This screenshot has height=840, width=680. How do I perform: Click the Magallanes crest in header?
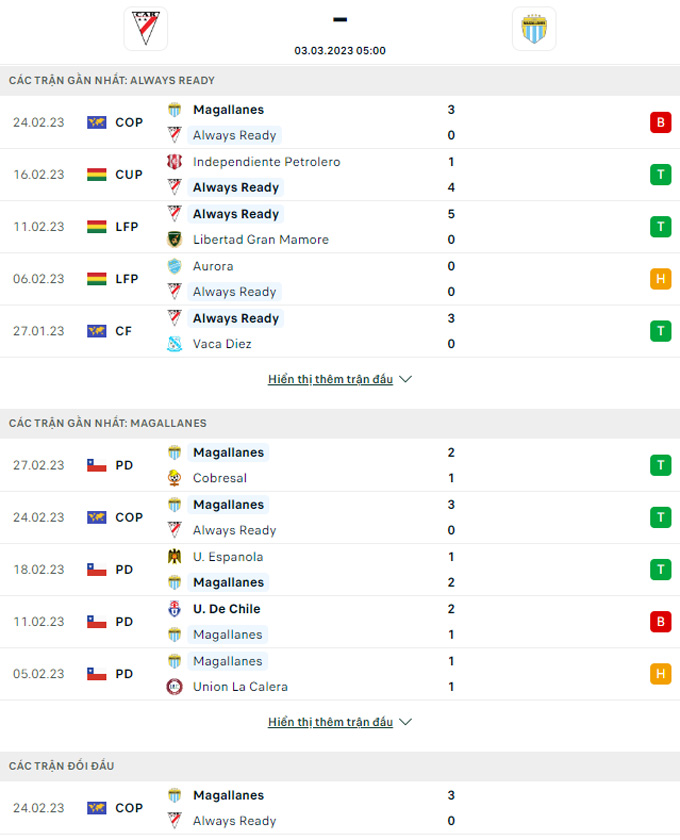click(534, 28)
